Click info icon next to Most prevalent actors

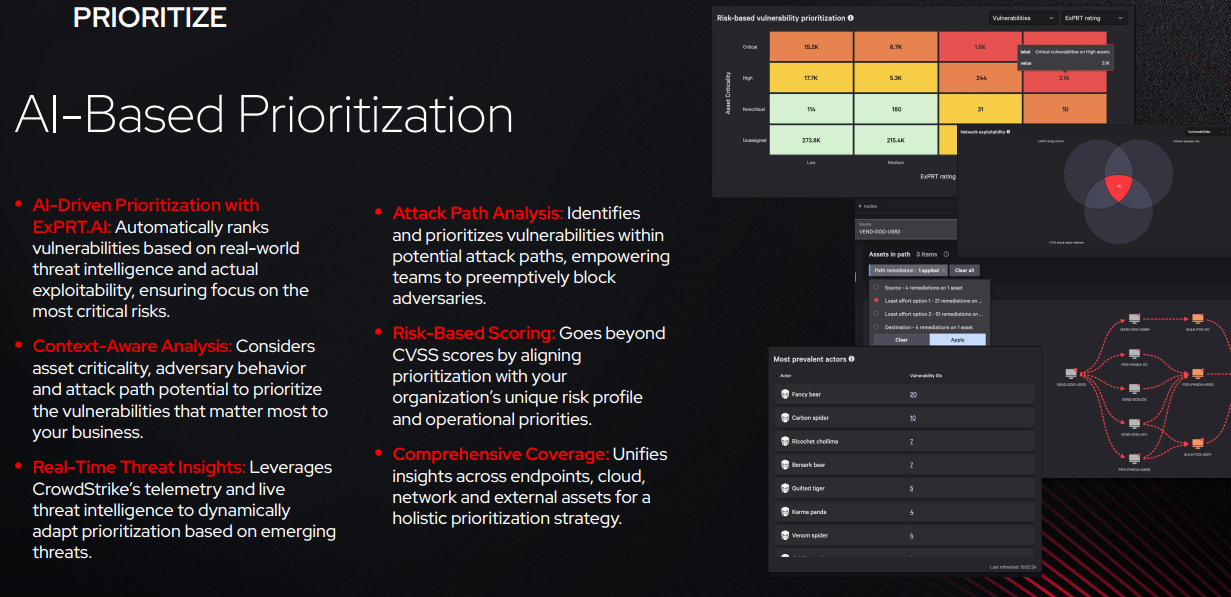(x=851, y=358)
